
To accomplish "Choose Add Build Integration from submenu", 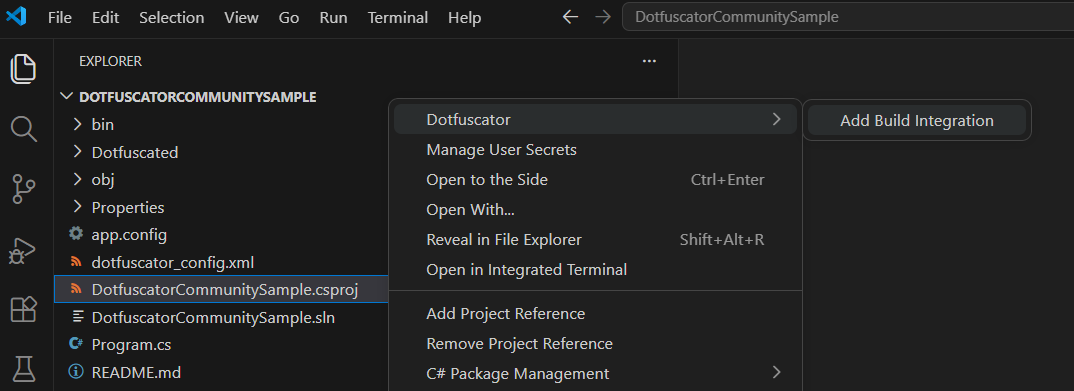I will (916, 121).
